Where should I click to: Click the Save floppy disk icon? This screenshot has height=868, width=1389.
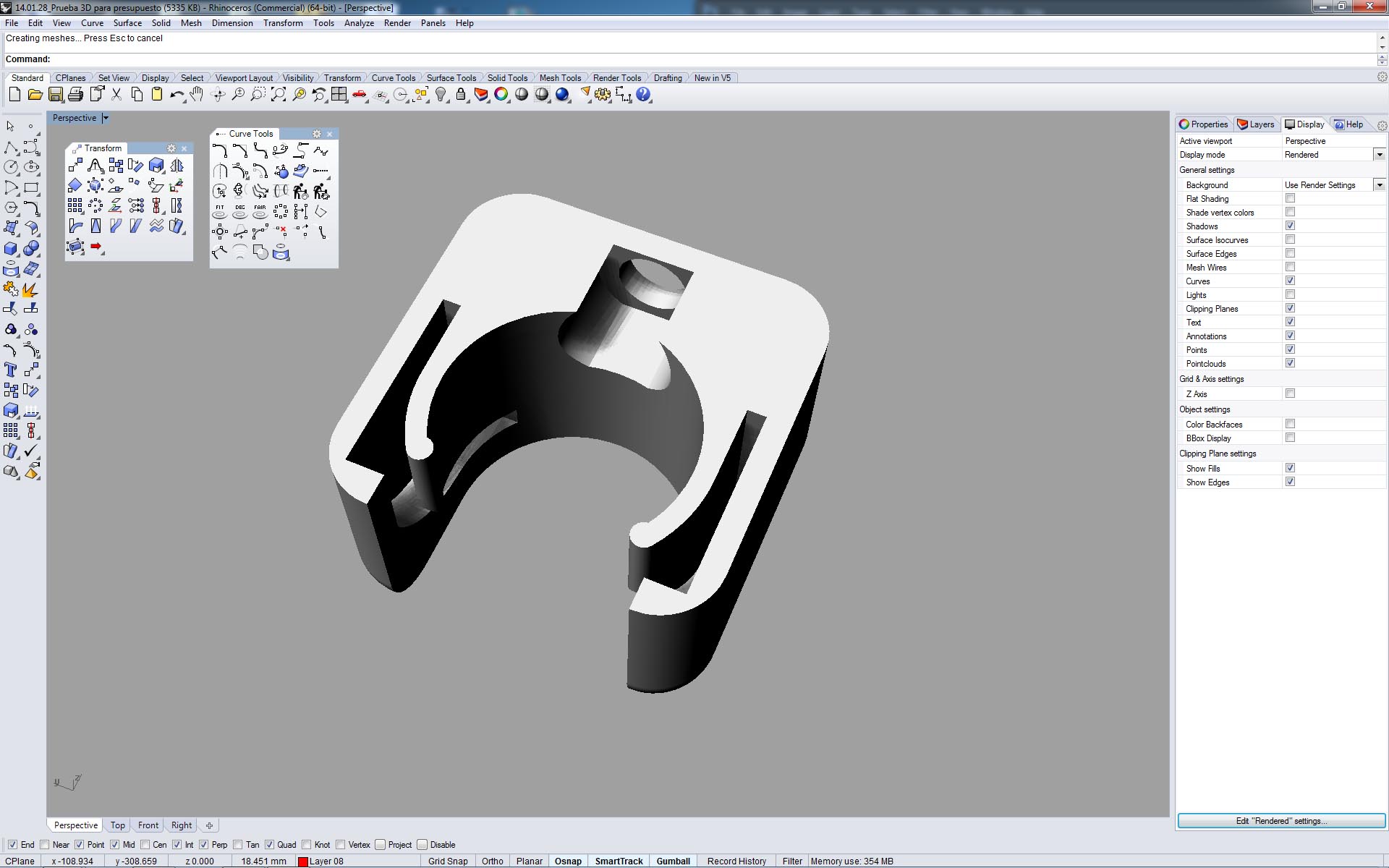[55, 94]
